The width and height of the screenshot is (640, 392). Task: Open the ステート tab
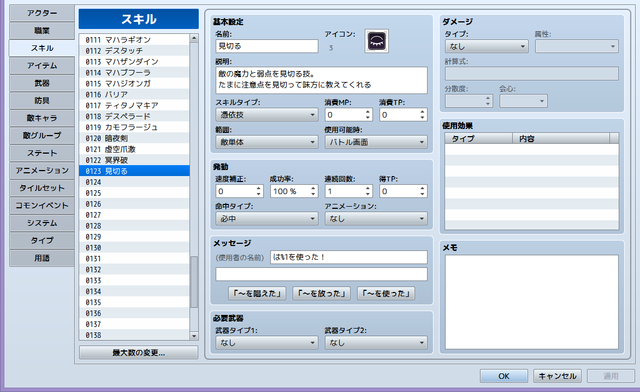[x=42, y=153]
